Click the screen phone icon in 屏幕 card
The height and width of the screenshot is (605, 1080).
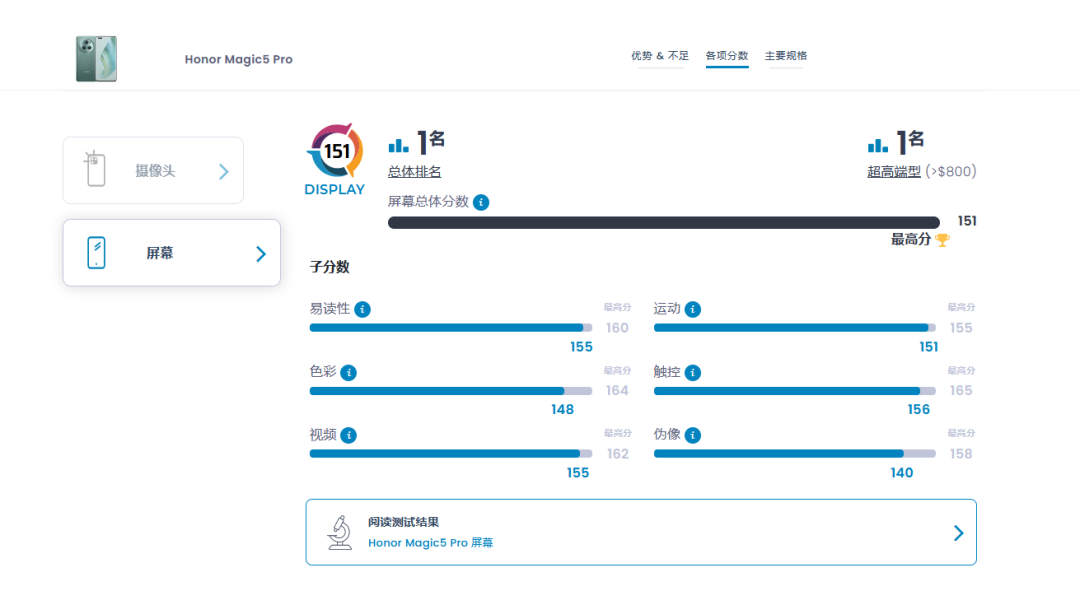pos(96,253)
